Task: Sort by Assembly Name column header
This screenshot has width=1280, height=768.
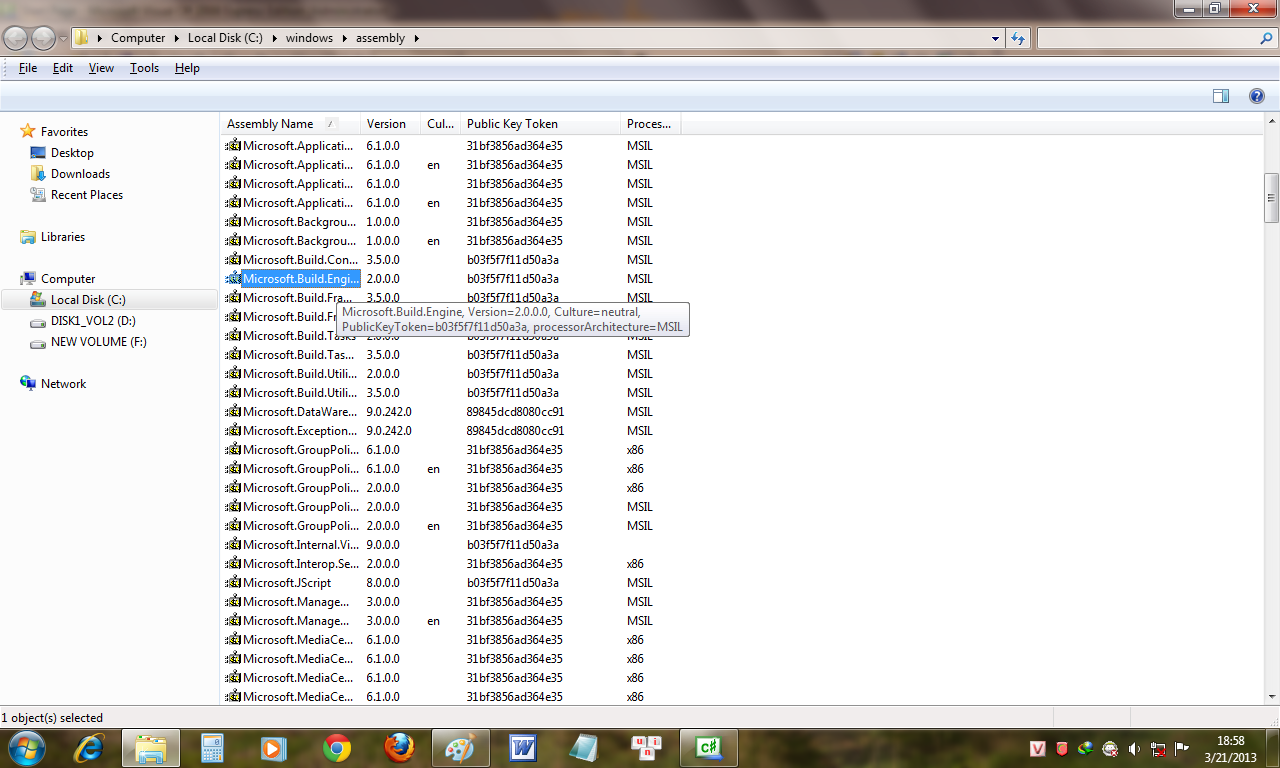Action: (290, 124)
